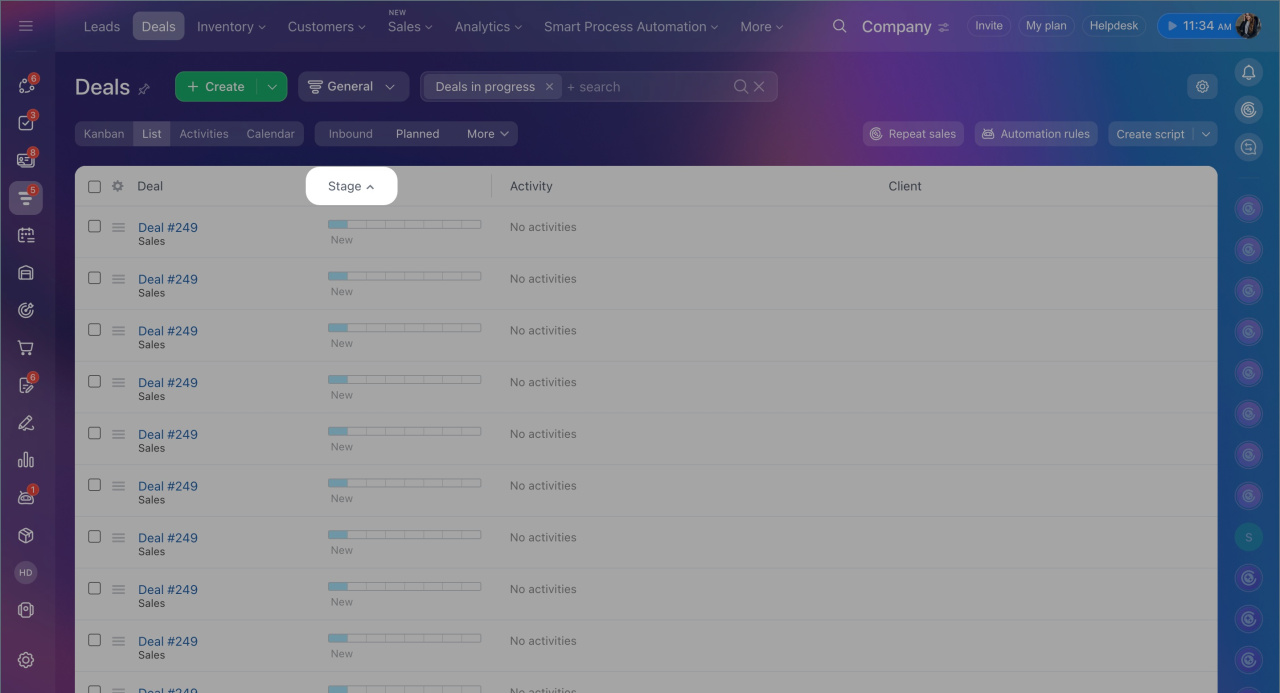Check the first Deal #249 row checkbox
Viewport: 1280px width, 693px height.
(x=94, y=227)
